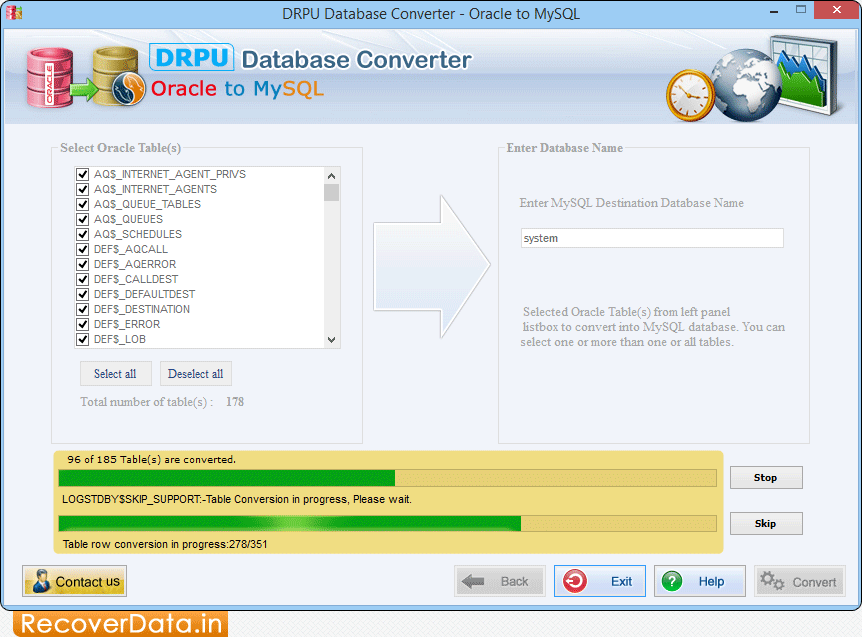Screen dimensions: 862x637
Task: Click the DEF$_LOB table name
Action: [x=120, y=339]
